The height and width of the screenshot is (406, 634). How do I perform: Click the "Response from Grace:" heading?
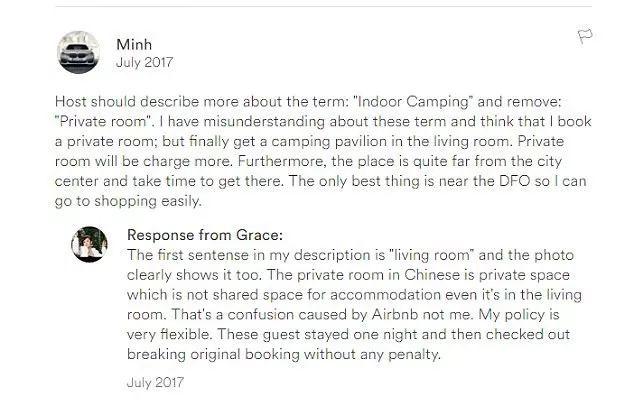(x=205, y=235)
